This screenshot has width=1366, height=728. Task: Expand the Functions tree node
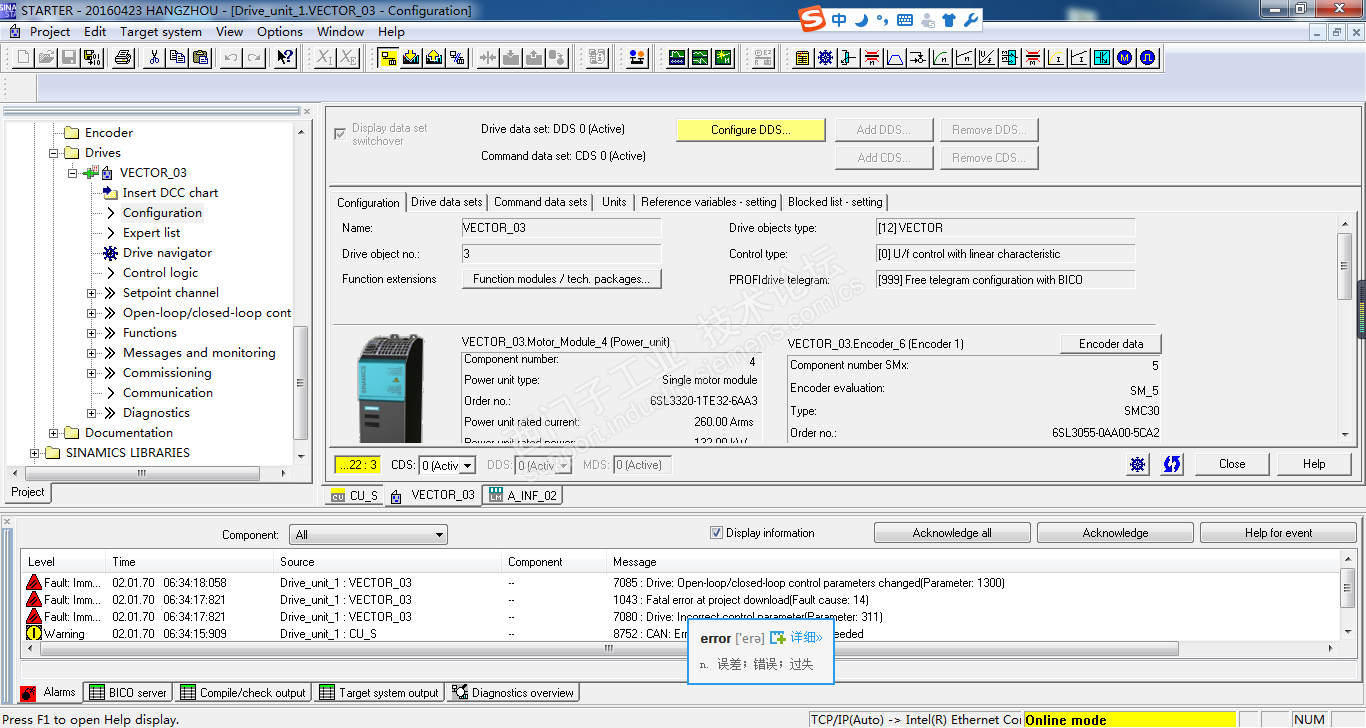[92, 333]
